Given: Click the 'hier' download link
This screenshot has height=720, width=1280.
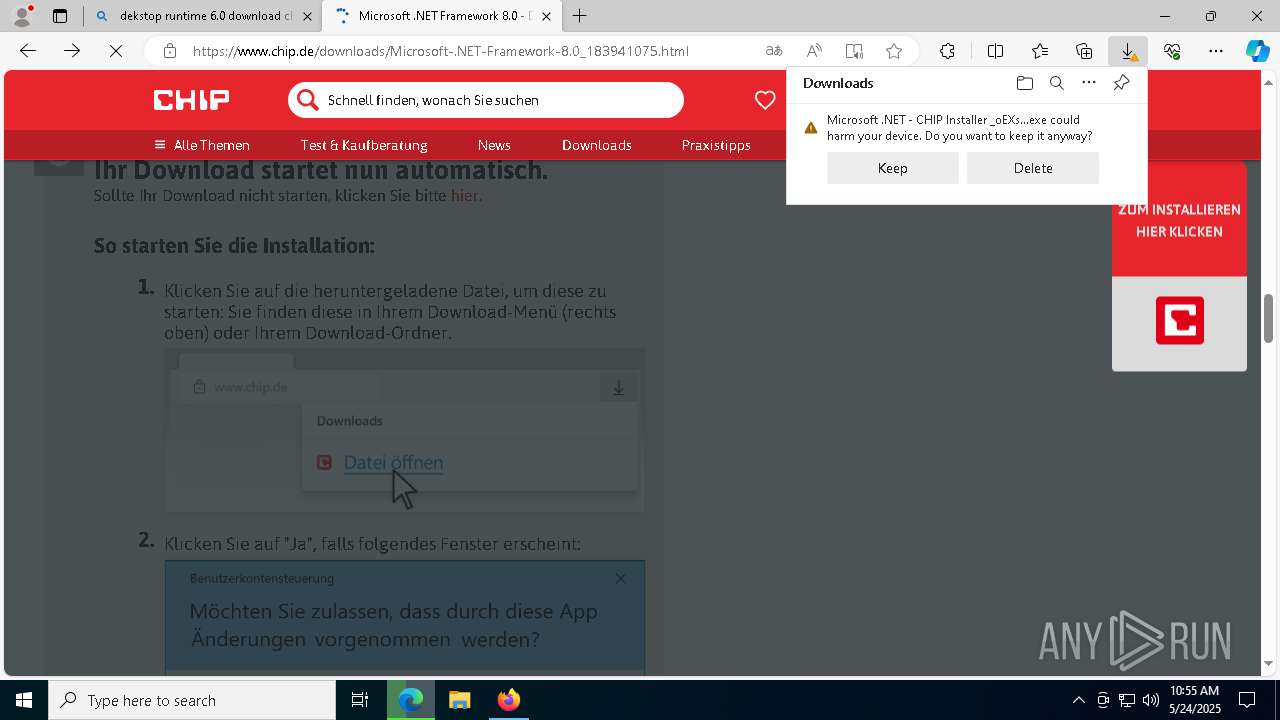Looking at the screenshot, I should 464,195.
